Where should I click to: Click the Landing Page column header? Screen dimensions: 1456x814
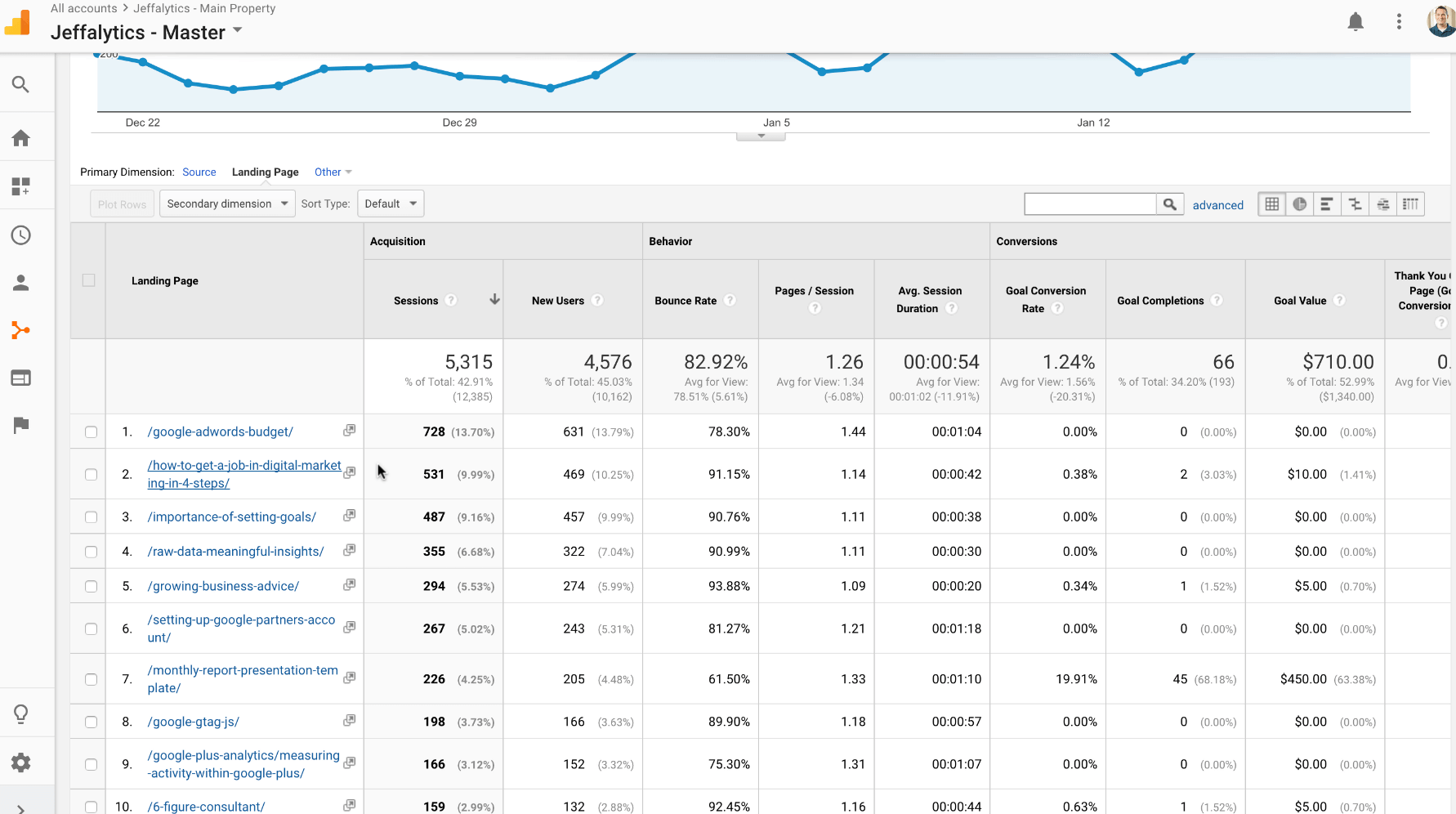point(165,280)
